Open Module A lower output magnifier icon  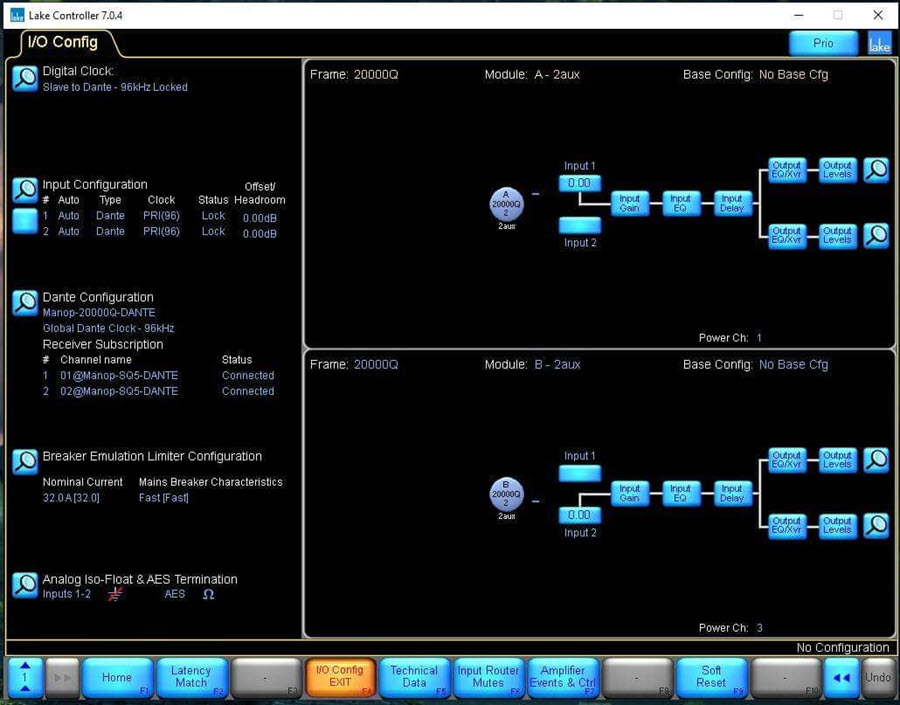coord(876,236)
